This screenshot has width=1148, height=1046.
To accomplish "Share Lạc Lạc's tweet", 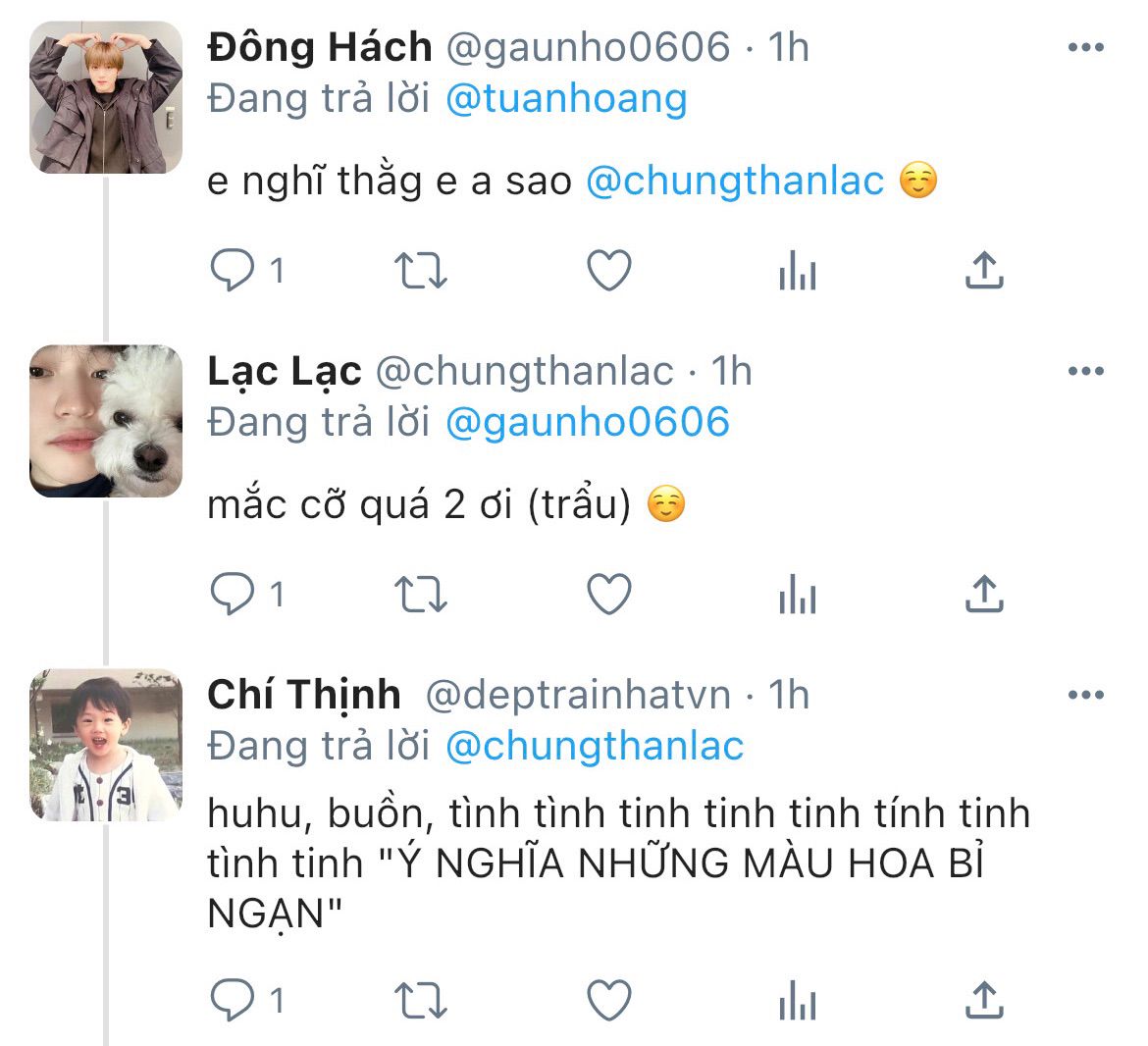I will [983, 595].
